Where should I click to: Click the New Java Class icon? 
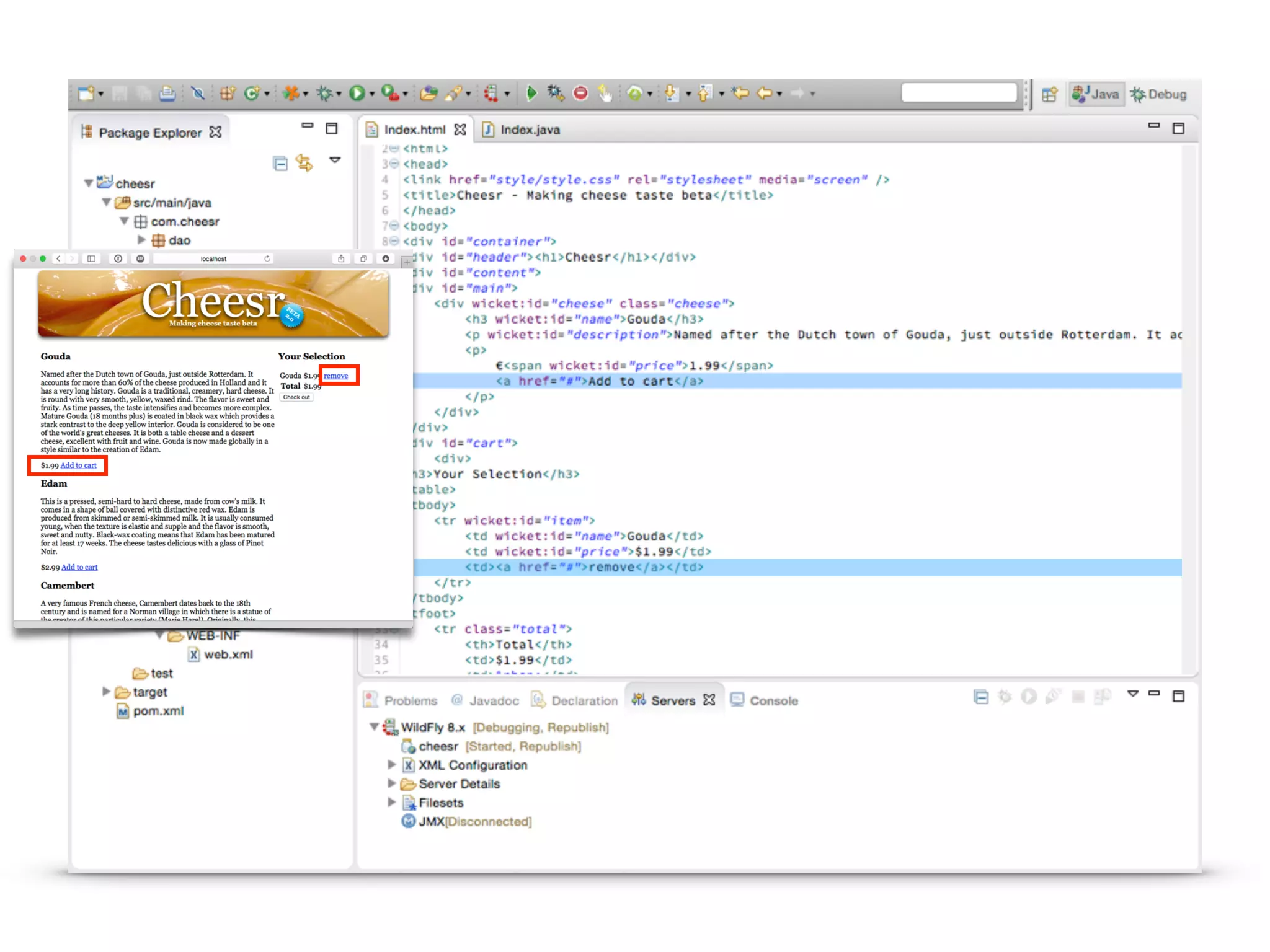[252, 94]
